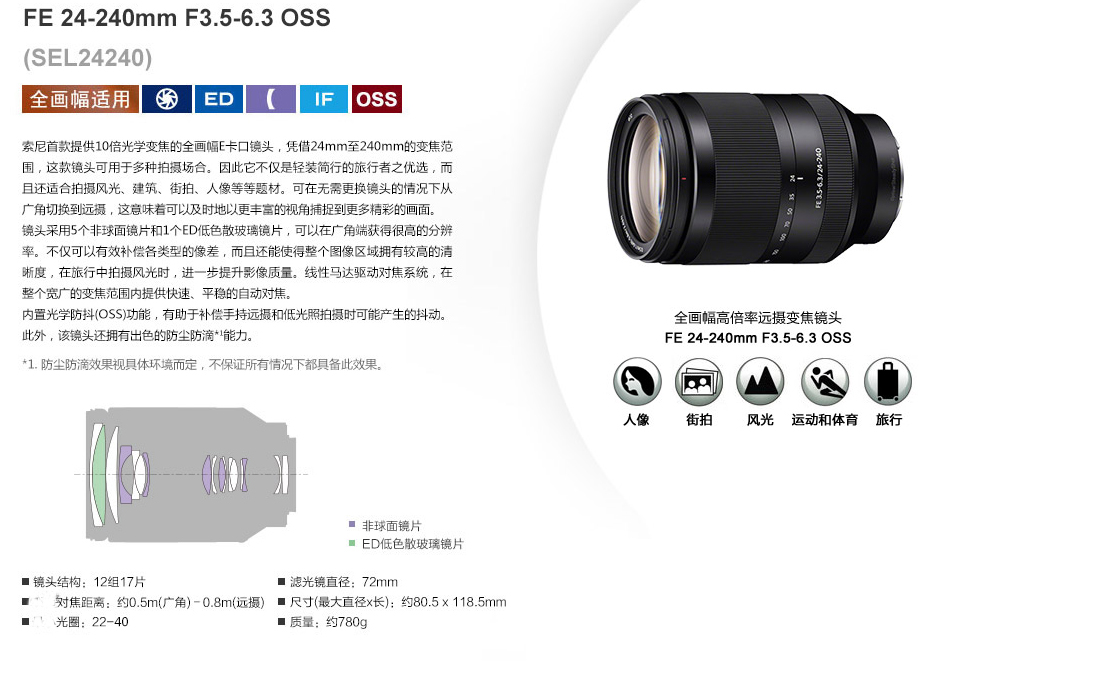1103x689 pixels.
Task: Click the 滤光镜直径 72mm specification line
Action: coord(338,582)
